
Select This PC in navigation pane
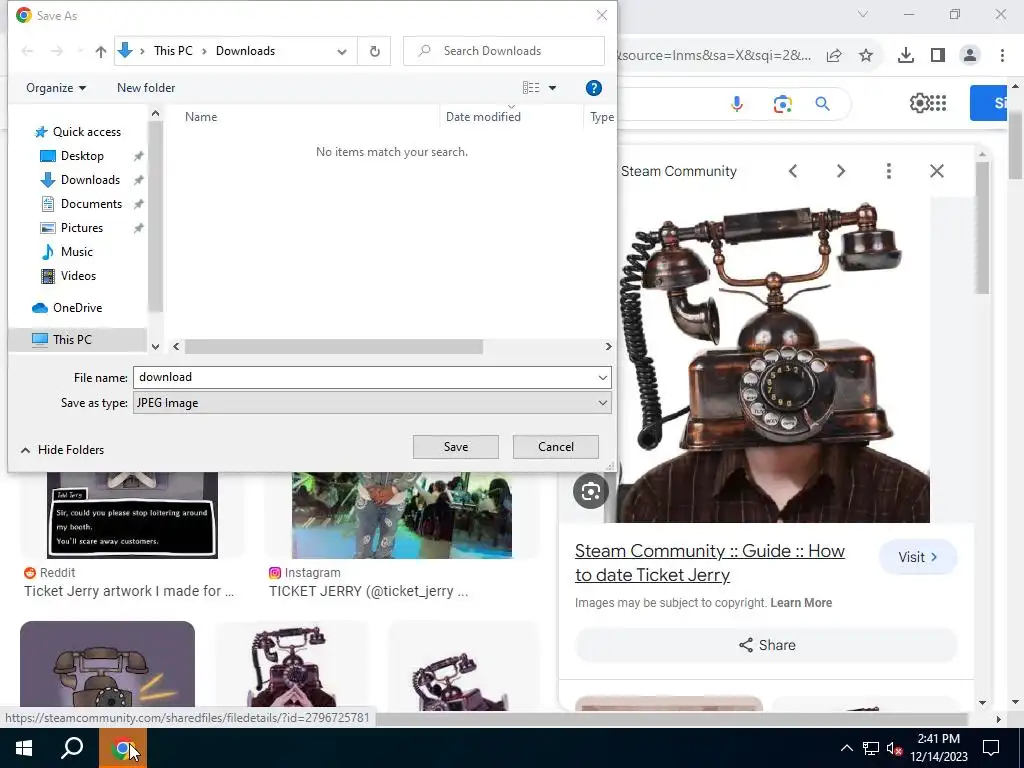[72, 340]
